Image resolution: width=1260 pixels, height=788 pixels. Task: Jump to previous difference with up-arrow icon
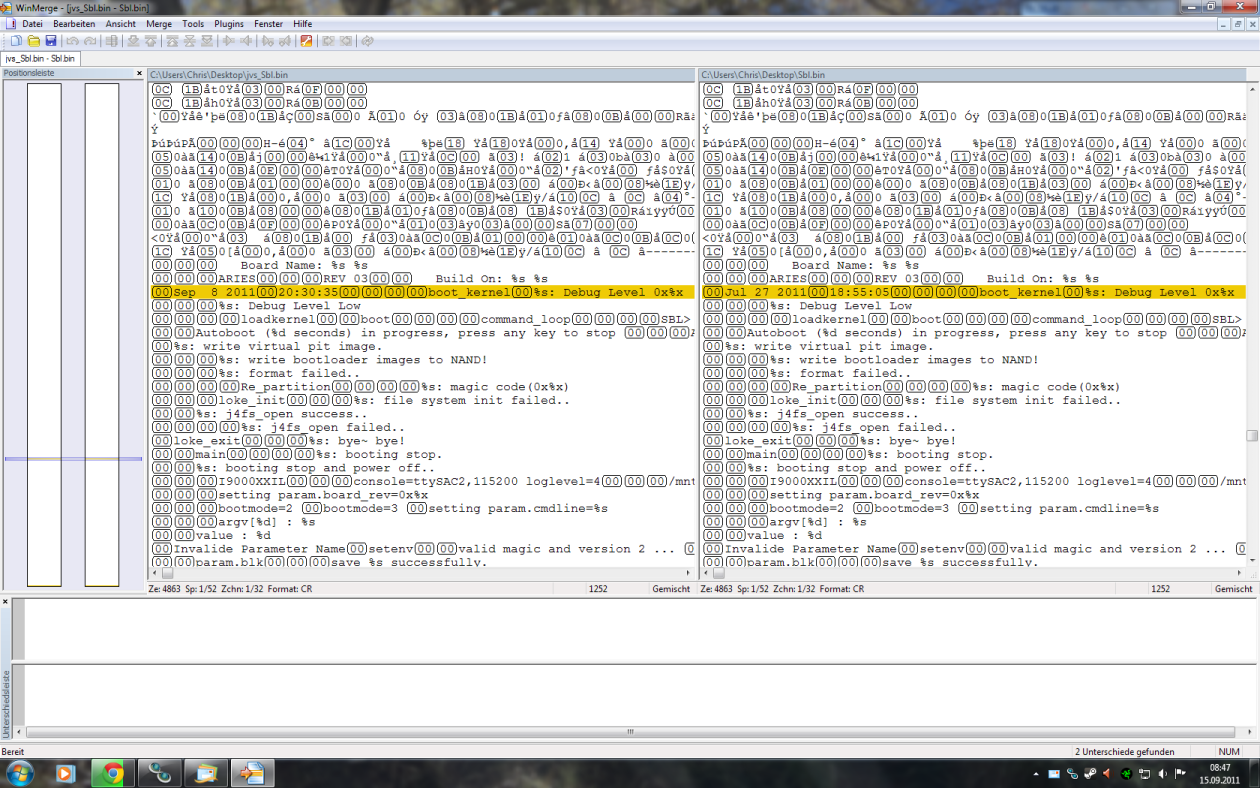click(x=151, y=41)
